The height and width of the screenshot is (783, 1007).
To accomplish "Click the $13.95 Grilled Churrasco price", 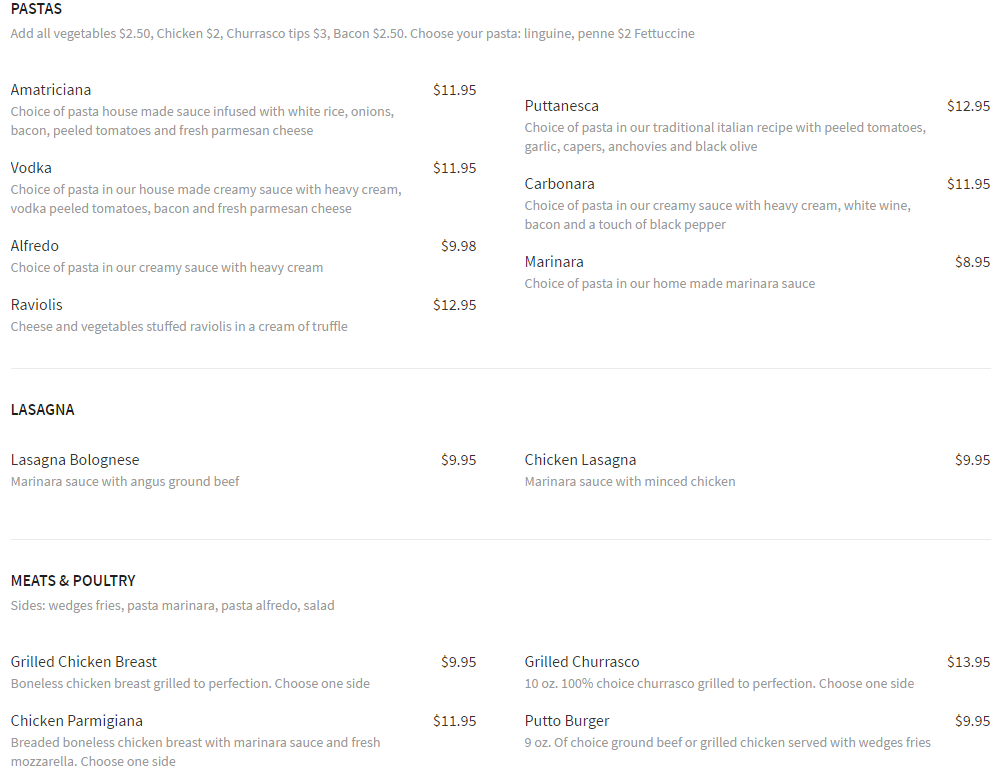I will [x=968, y=662].
